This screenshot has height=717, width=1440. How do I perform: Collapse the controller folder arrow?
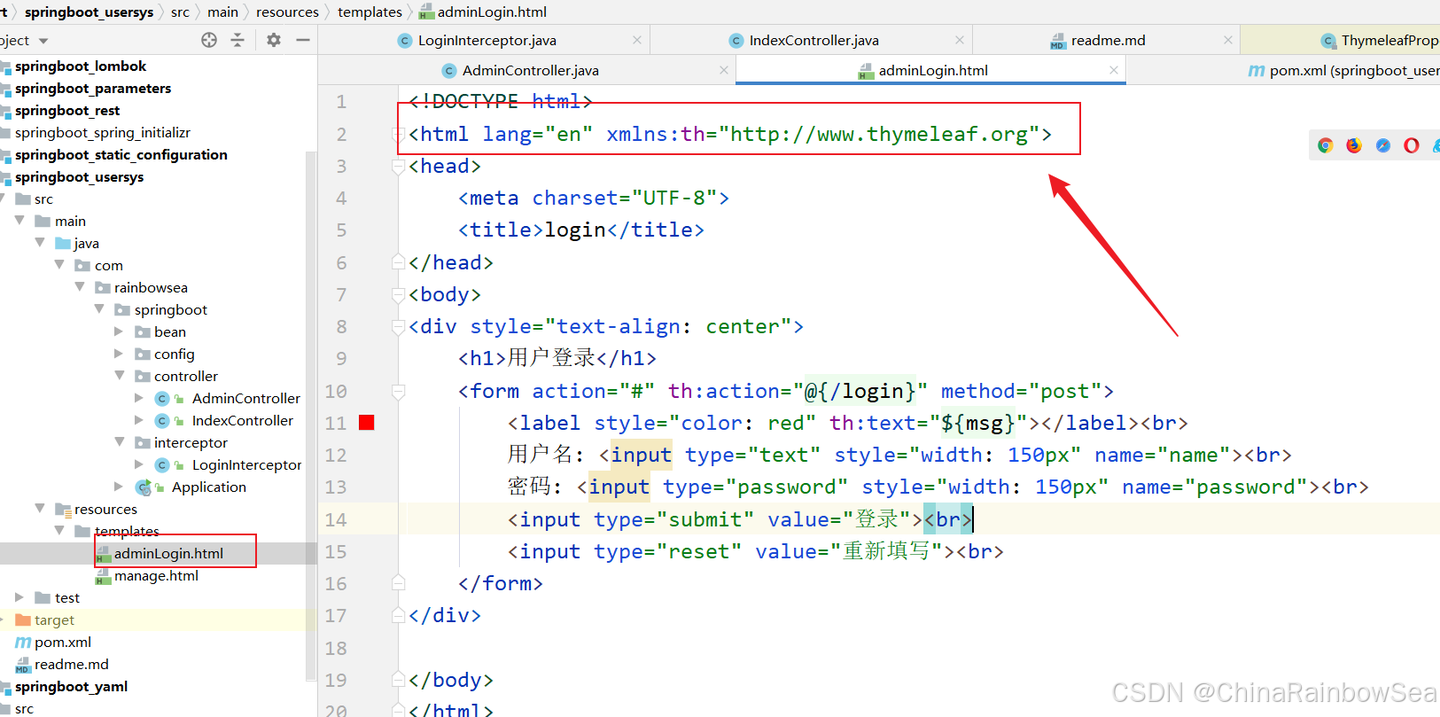[x=119, y=376]
